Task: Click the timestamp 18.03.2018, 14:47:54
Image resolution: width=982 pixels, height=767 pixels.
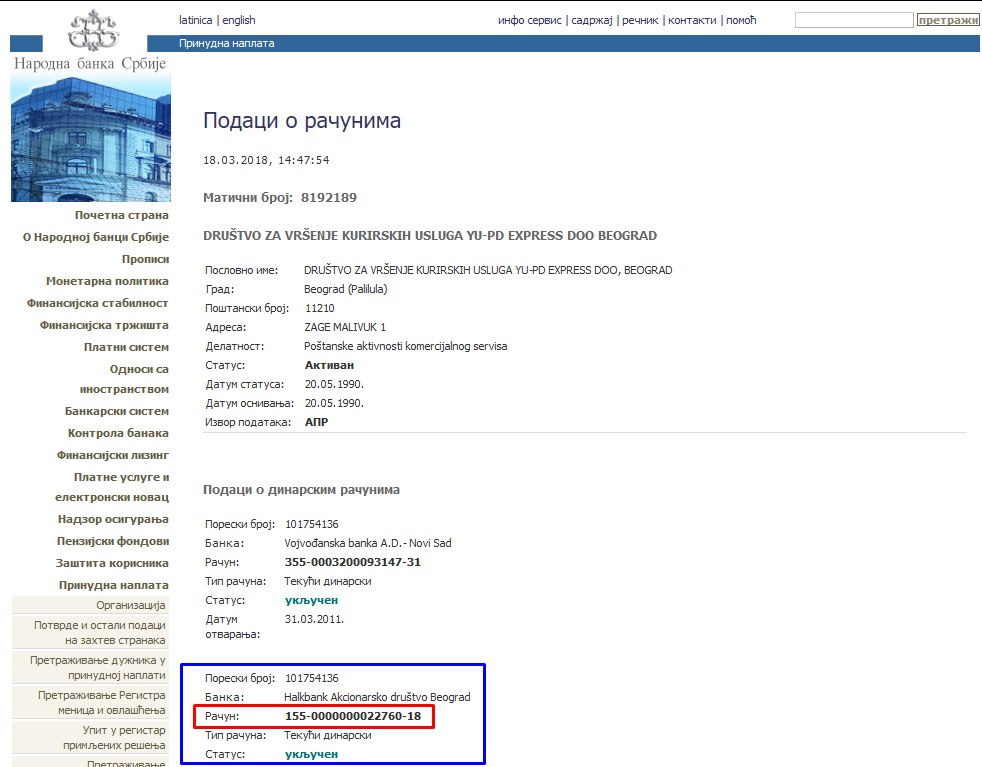Action: coord(266,160)
